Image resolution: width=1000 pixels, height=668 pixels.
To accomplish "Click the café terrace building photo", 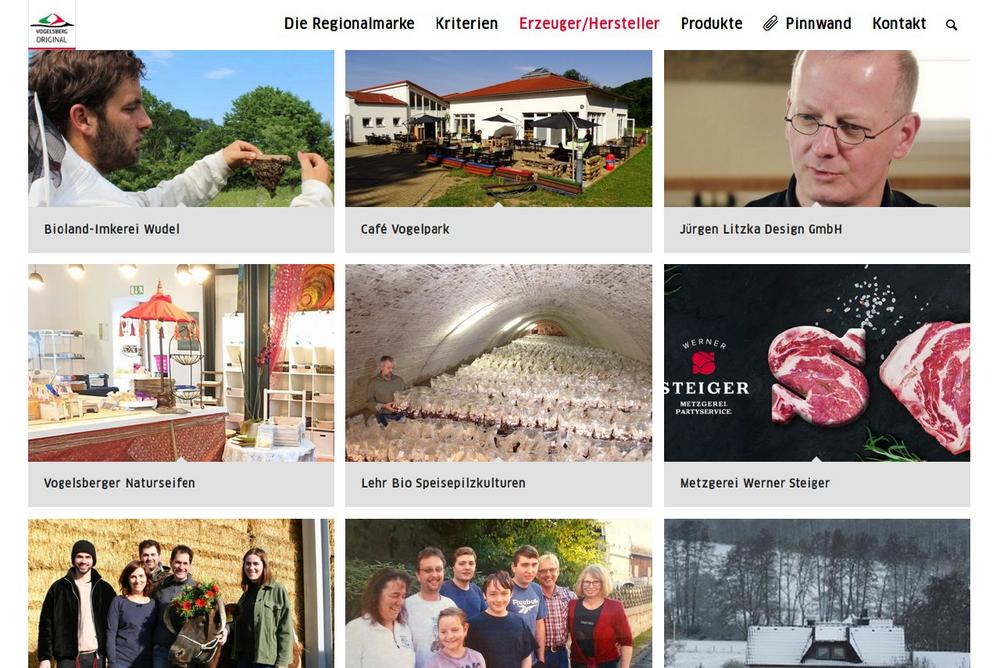I will (x=499, y=128).
